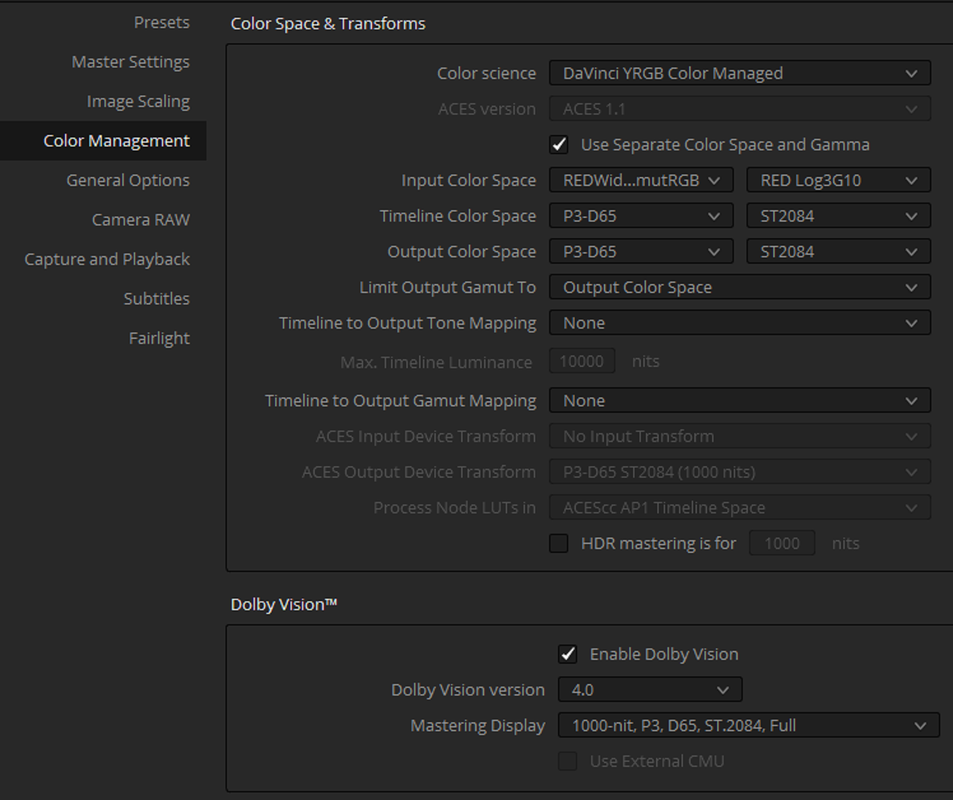Open Input Color Space gamut dropdown

point(641,181)
